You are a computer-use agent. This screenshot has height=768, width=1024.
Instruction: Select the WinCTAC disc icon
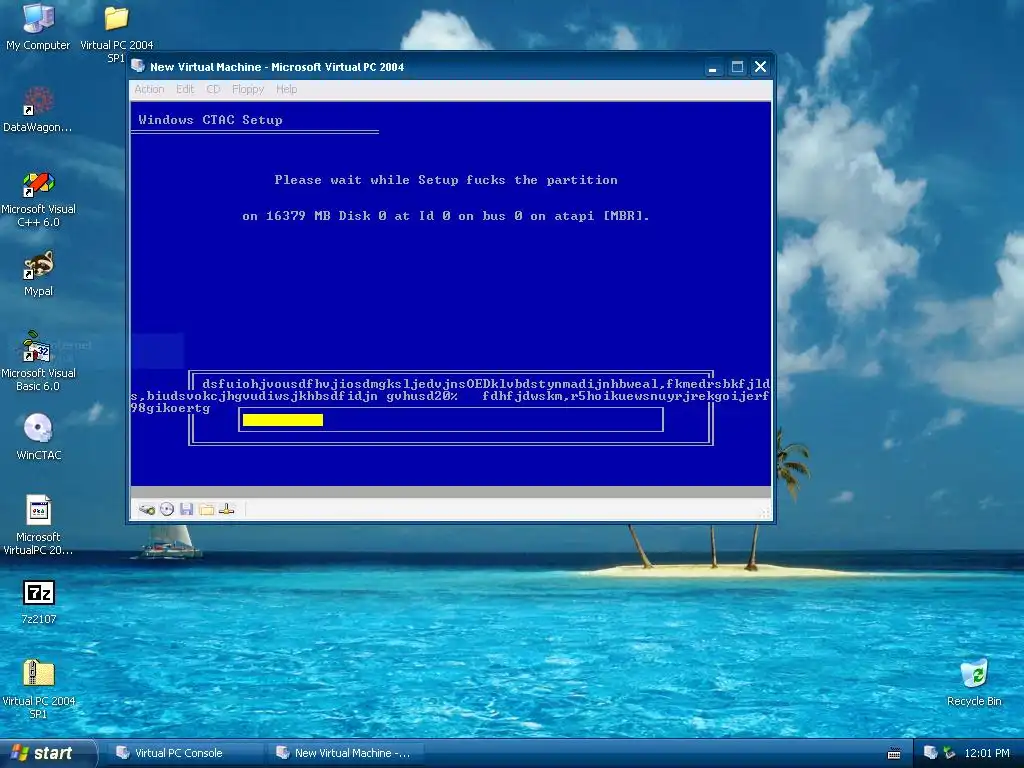click(38, 437)
